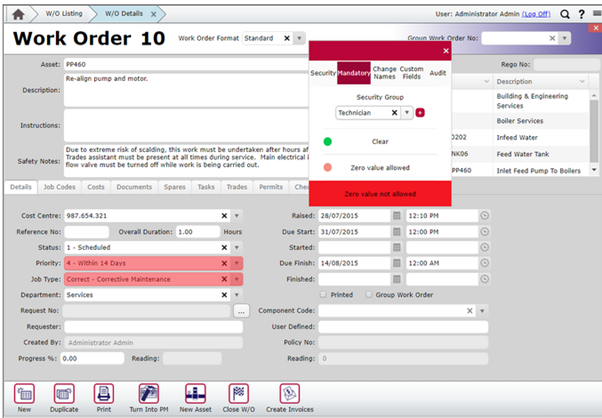
Task: Enable the Group Work Order checkbox
Action: [369, 295]
